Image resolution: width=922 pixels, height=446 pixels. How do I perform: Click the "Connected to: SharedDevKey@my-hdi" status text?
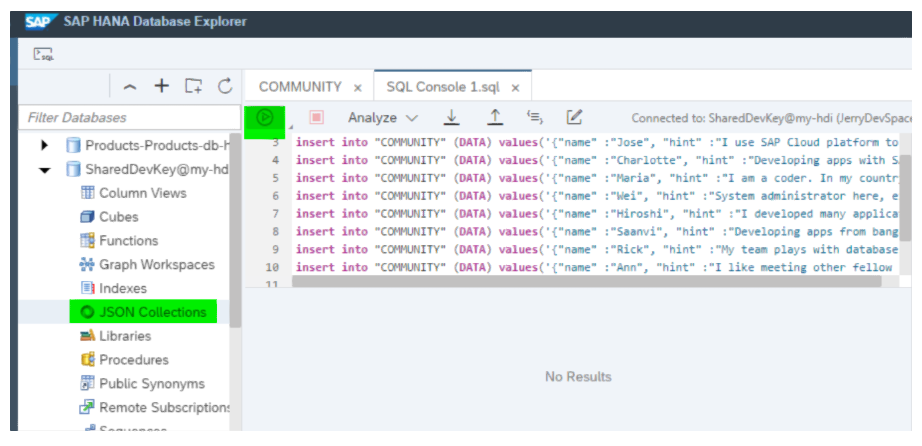[771, 118]
